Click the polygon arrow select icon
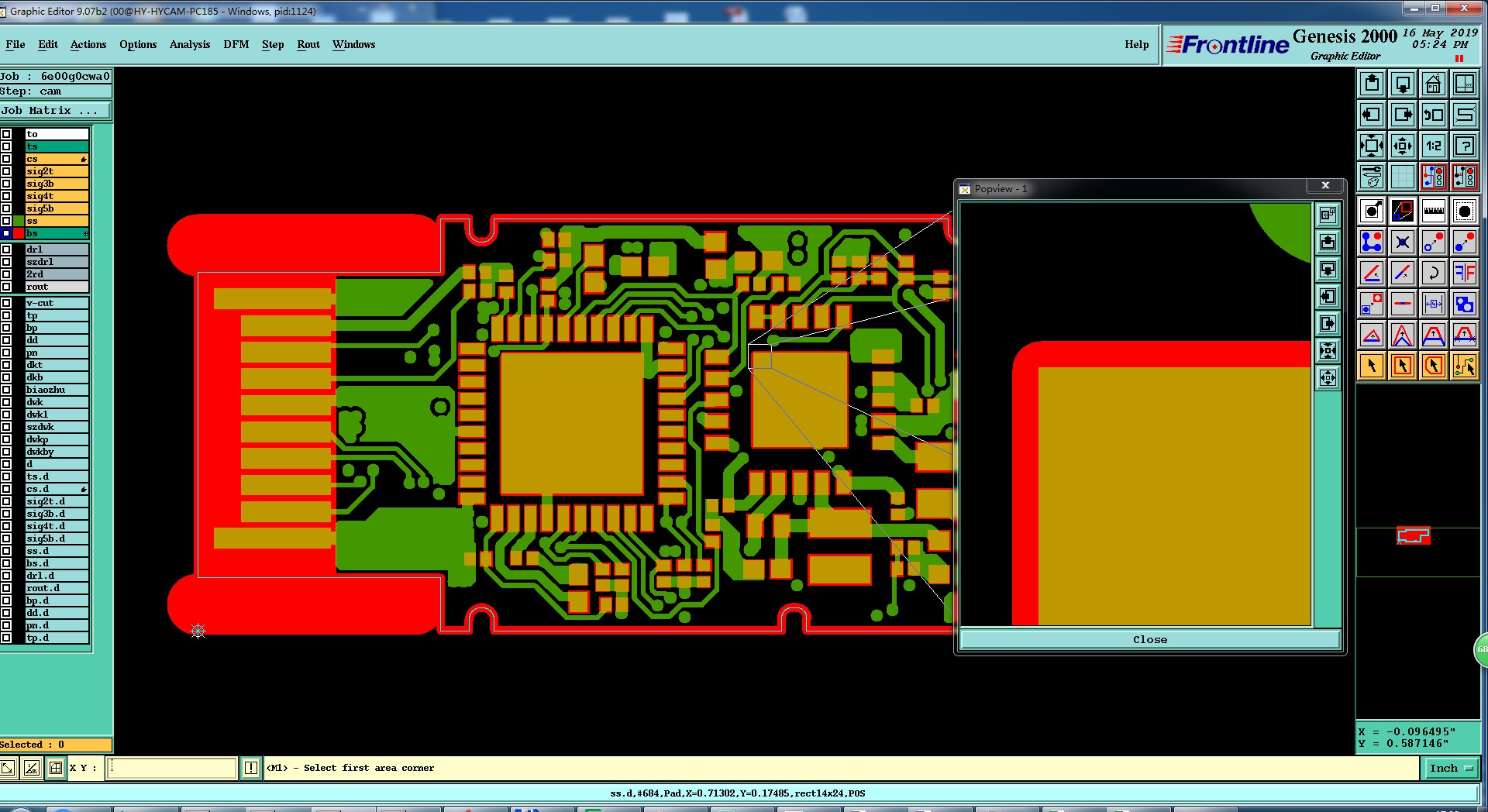The height and width of the screenshot is (812, 1488). click(1434, 366)
